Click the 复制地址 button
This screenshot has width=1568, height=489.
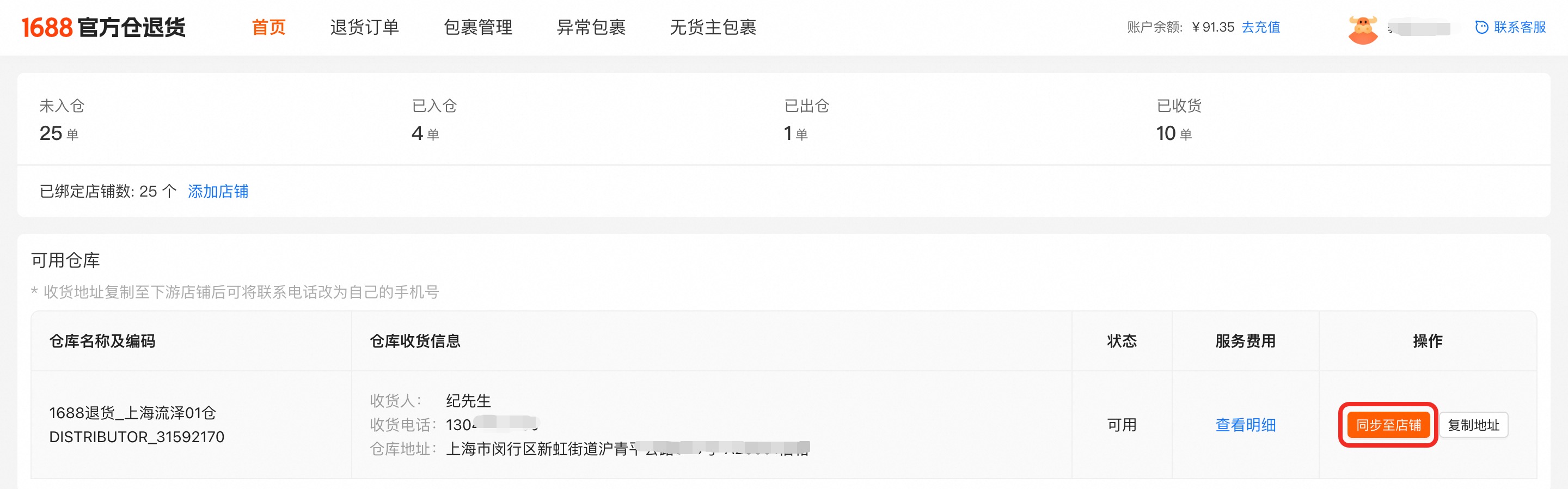(x=1473, y=425)
